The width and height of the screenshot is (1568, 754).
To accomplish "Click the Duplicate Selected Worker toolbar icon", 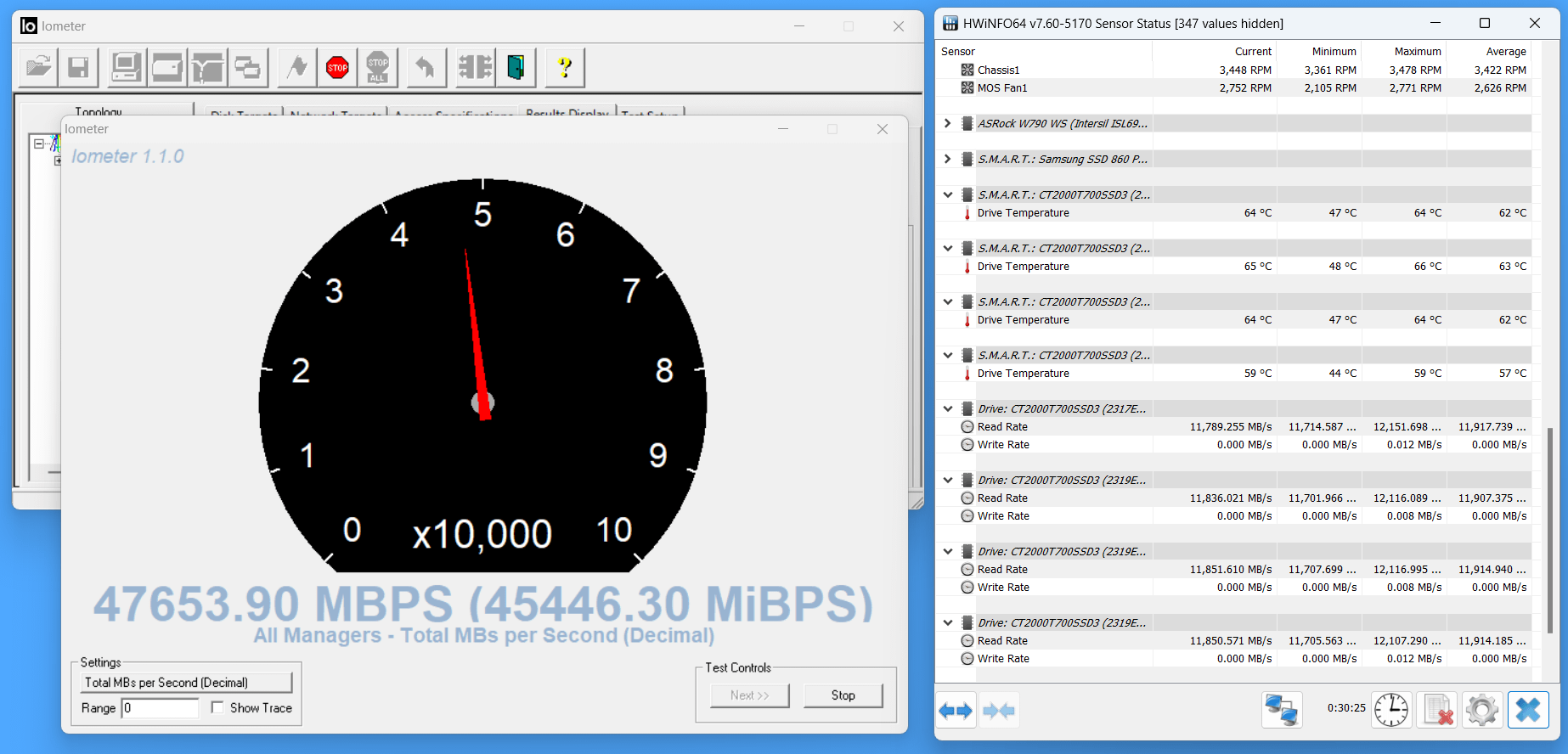I will pyautogui.click(x=248, y=66).
